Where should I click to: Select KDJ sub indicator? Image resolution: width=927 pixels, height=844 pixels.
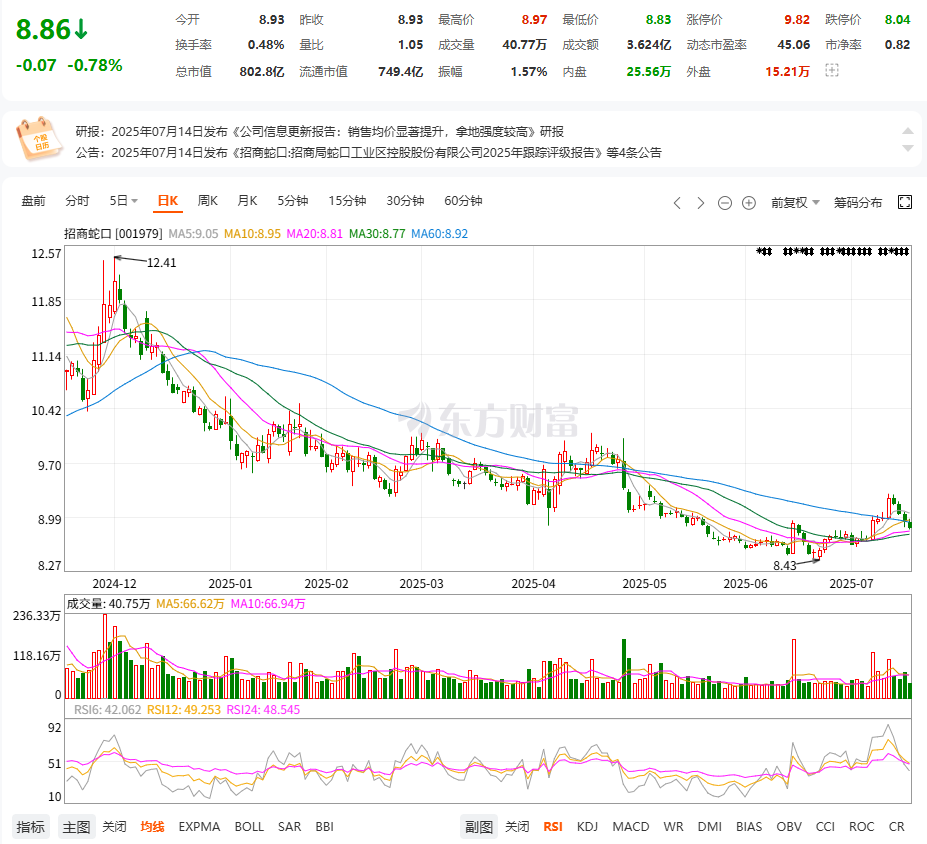587,826
